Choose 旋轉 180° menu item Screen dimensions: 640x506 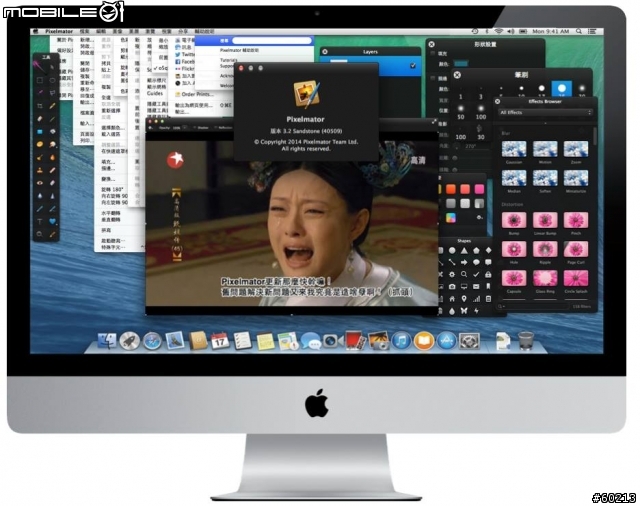tap(114, 189)
